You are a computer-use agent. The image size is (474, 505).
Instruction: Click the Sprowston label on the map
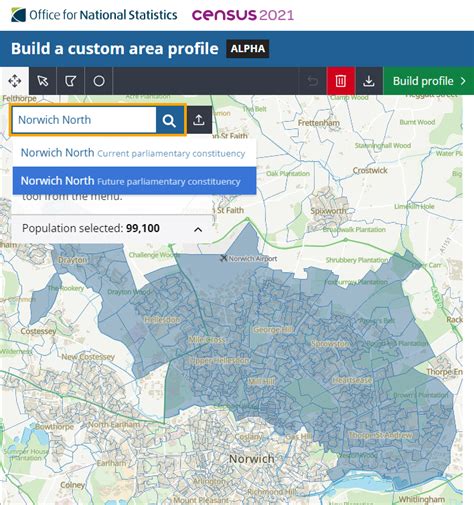point(330,343)
